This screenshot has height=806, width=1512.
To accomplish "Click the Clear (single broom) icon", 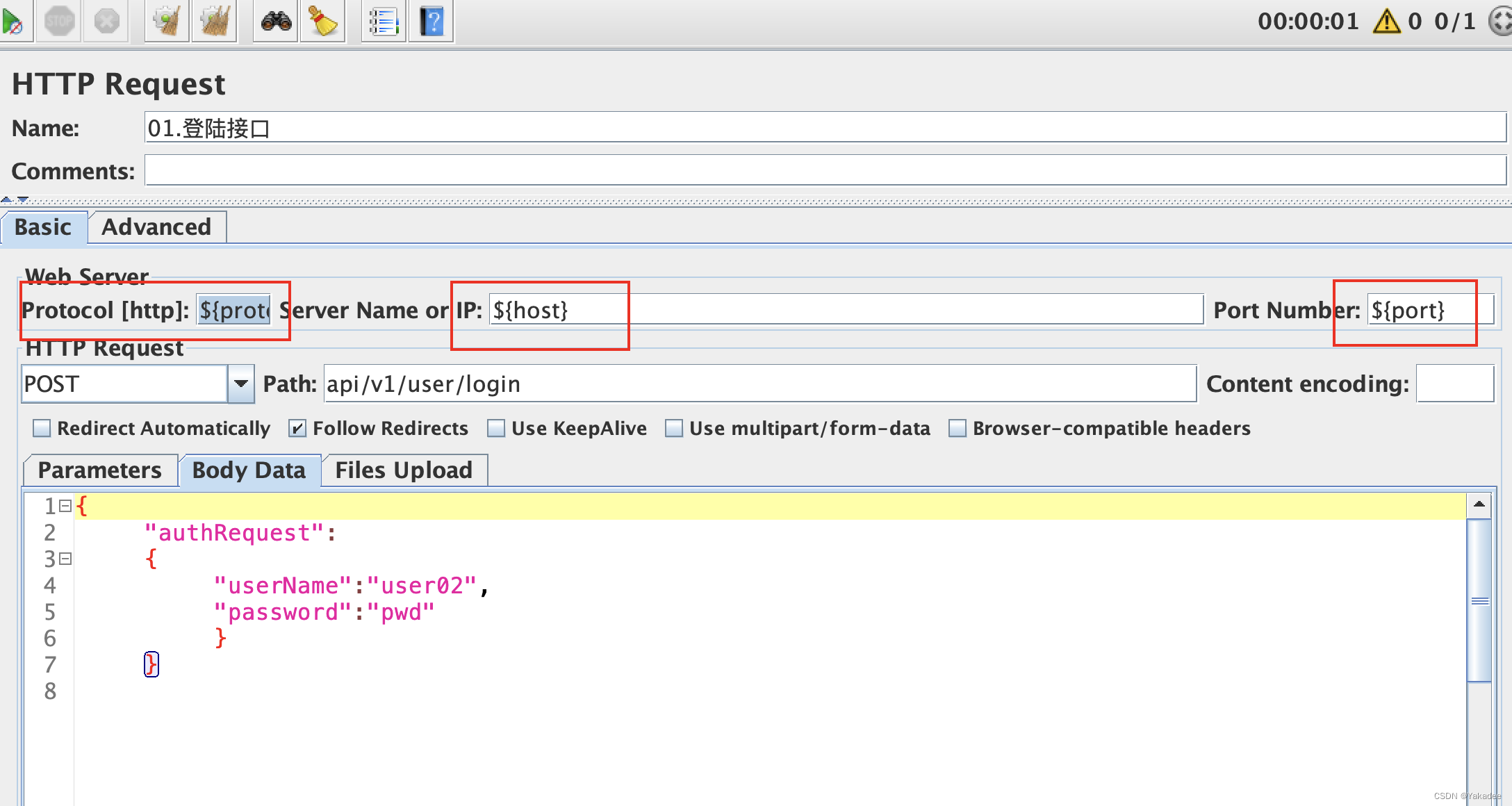I will pos(167,21).
